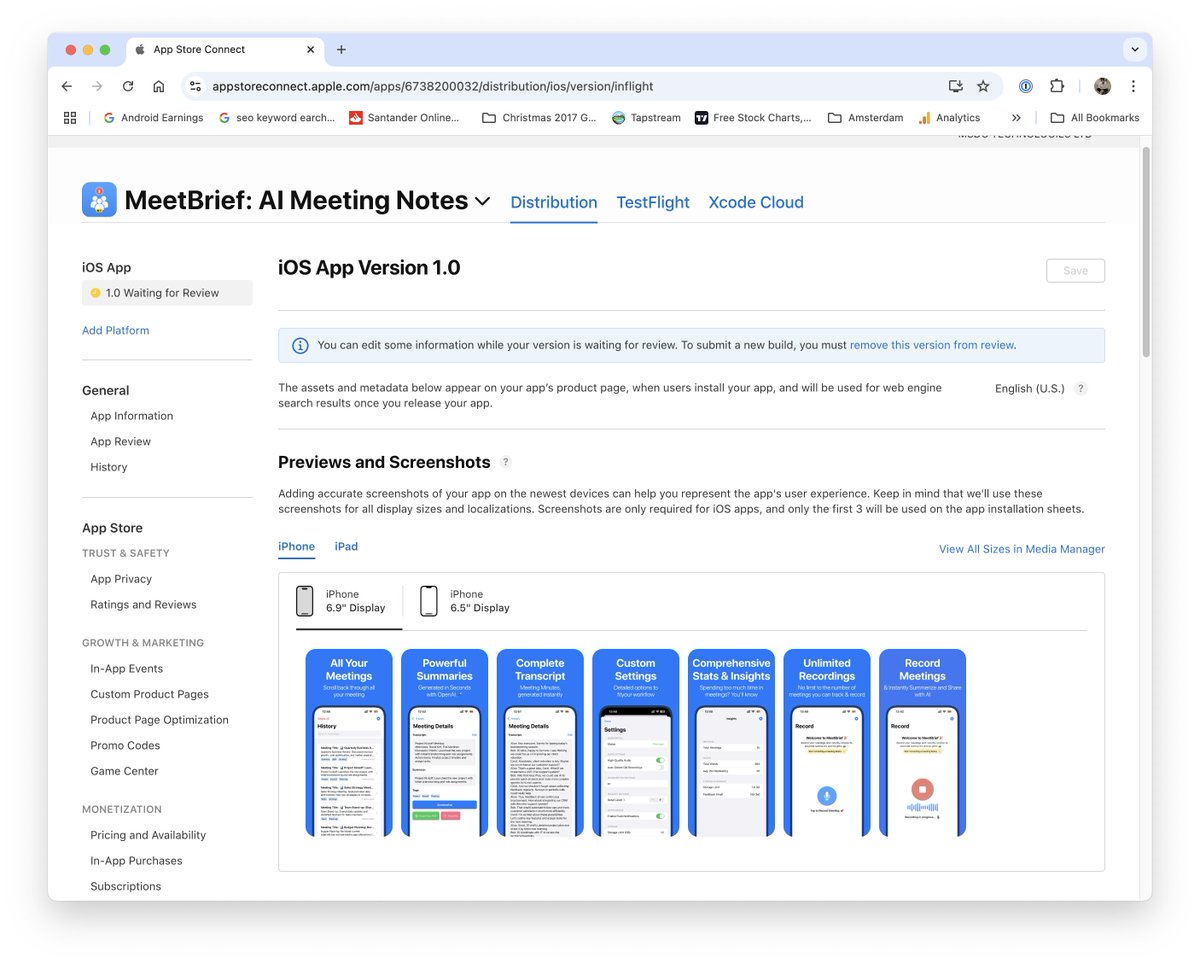The image size is (1200, 964).
Task: Select the Distribution tab
Action: point(554,202)
